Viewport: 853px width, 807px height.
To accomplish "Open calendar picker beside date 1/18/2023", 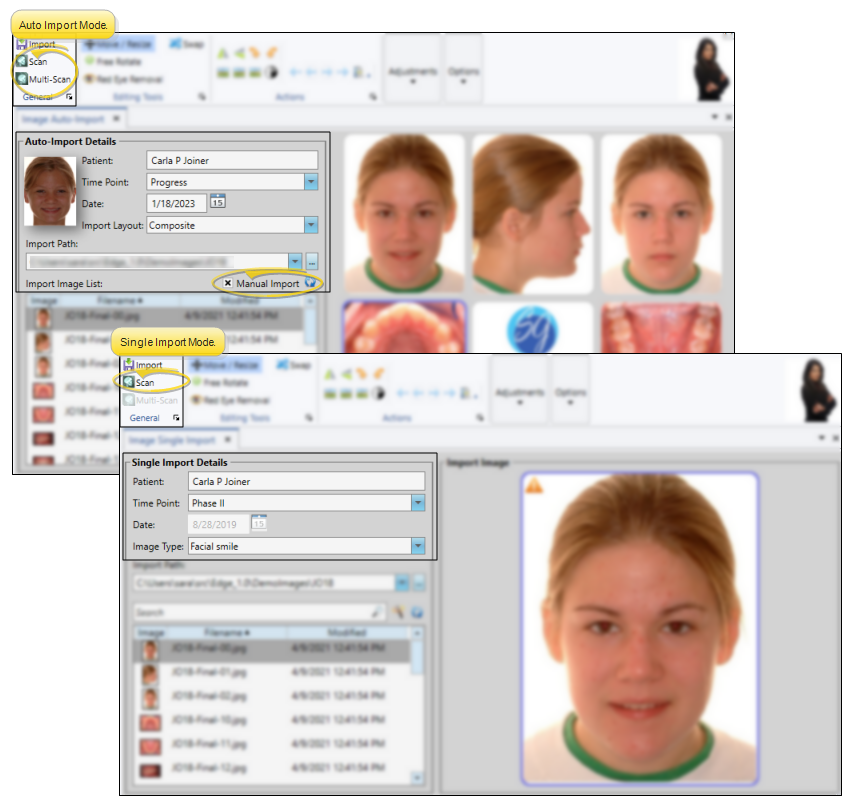I will pos(218,202).
